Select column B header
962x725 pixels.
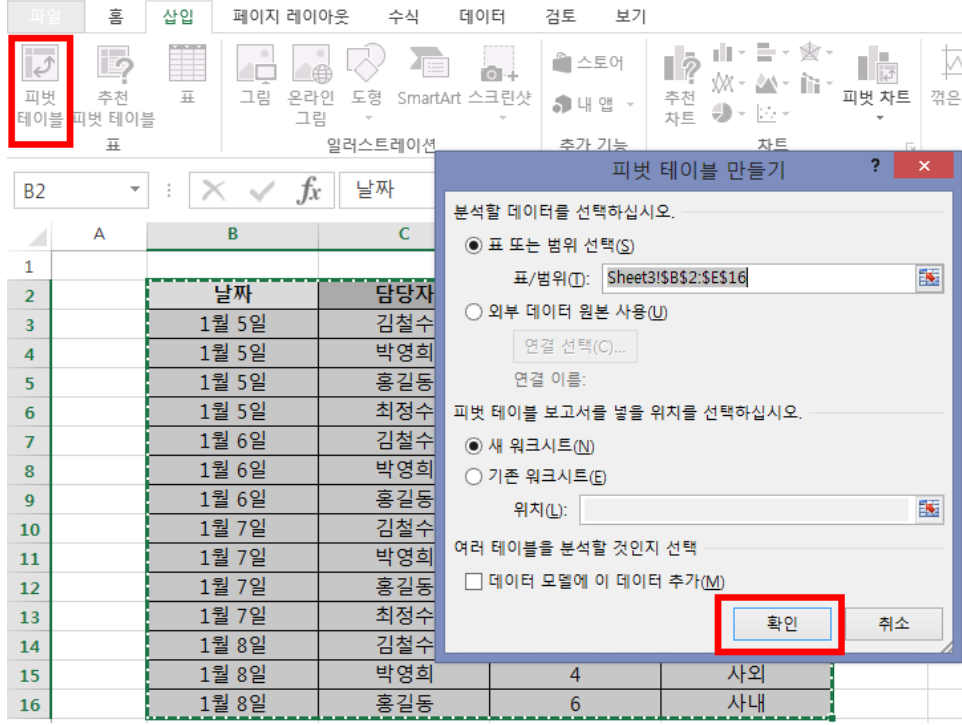click(x=233, y=234)
